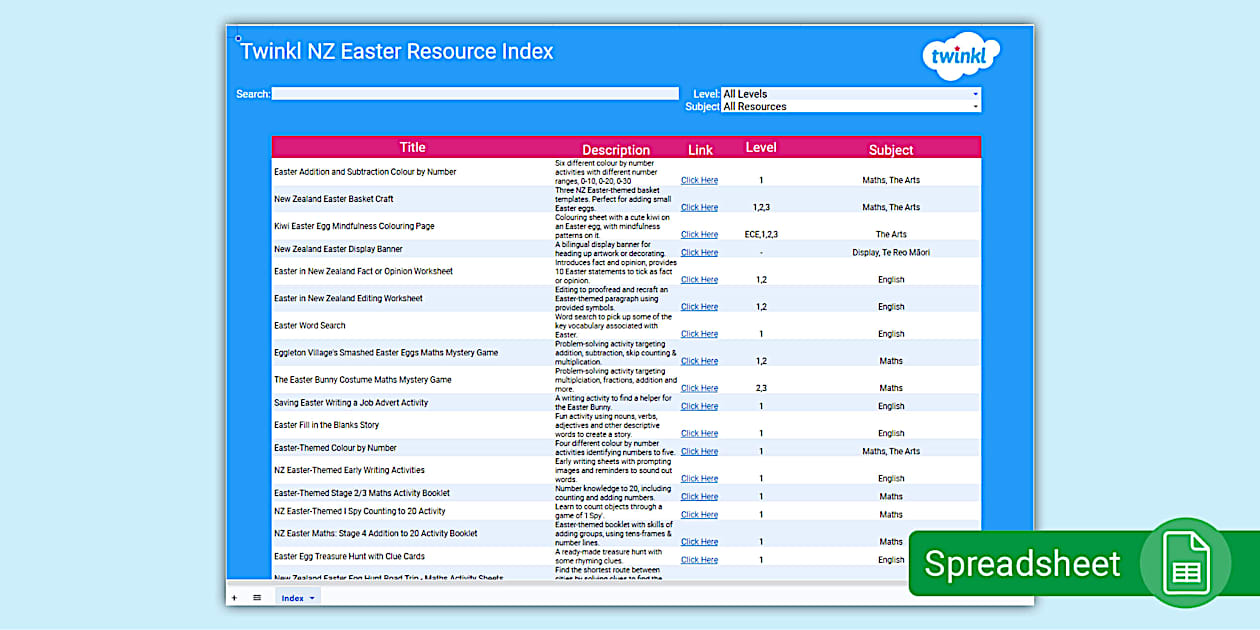This screenshot has height=630, width=1260.
Task: Select the Title header cell
Action: click(412, 146)
